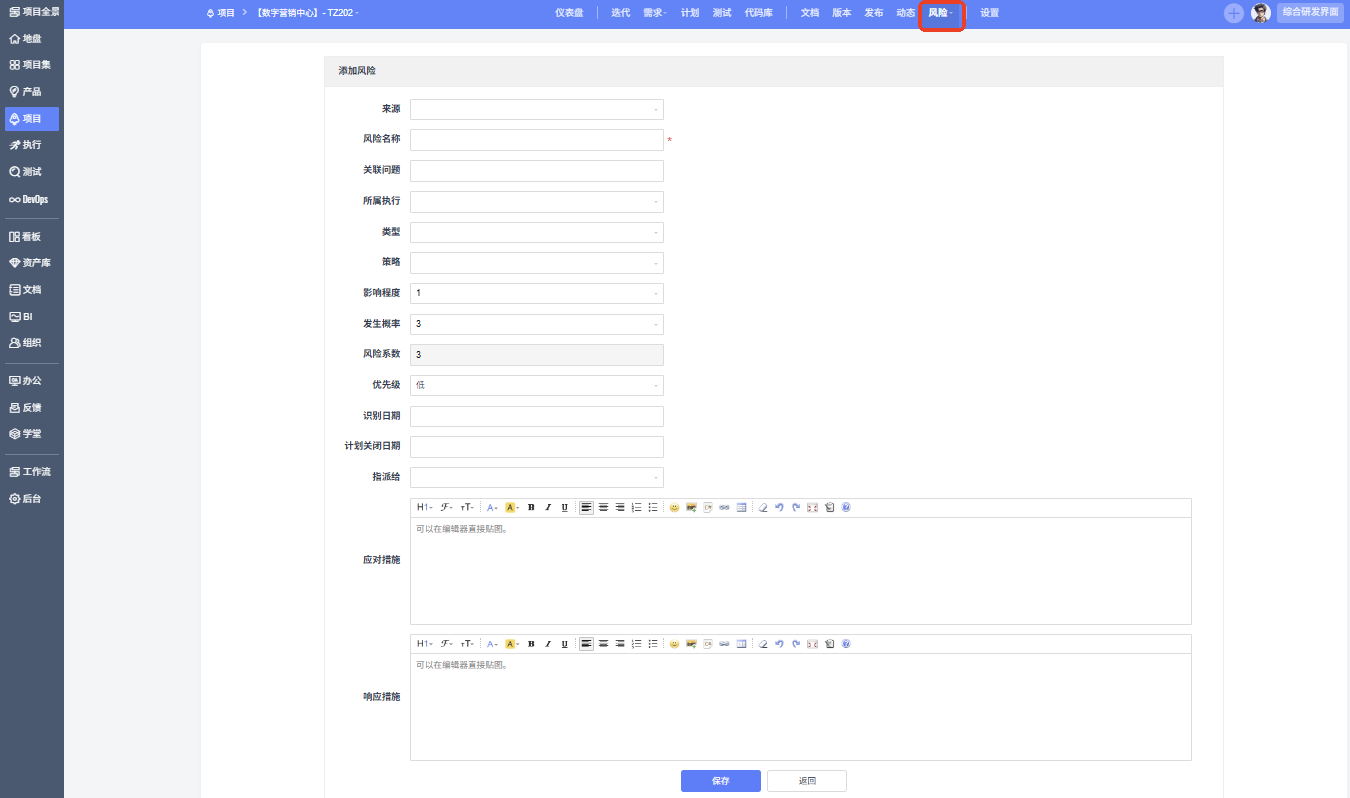Toggle bold in 响应措施 editor toolbar
This screenshot has width=1350, height=798.
[x=531, y=643]
